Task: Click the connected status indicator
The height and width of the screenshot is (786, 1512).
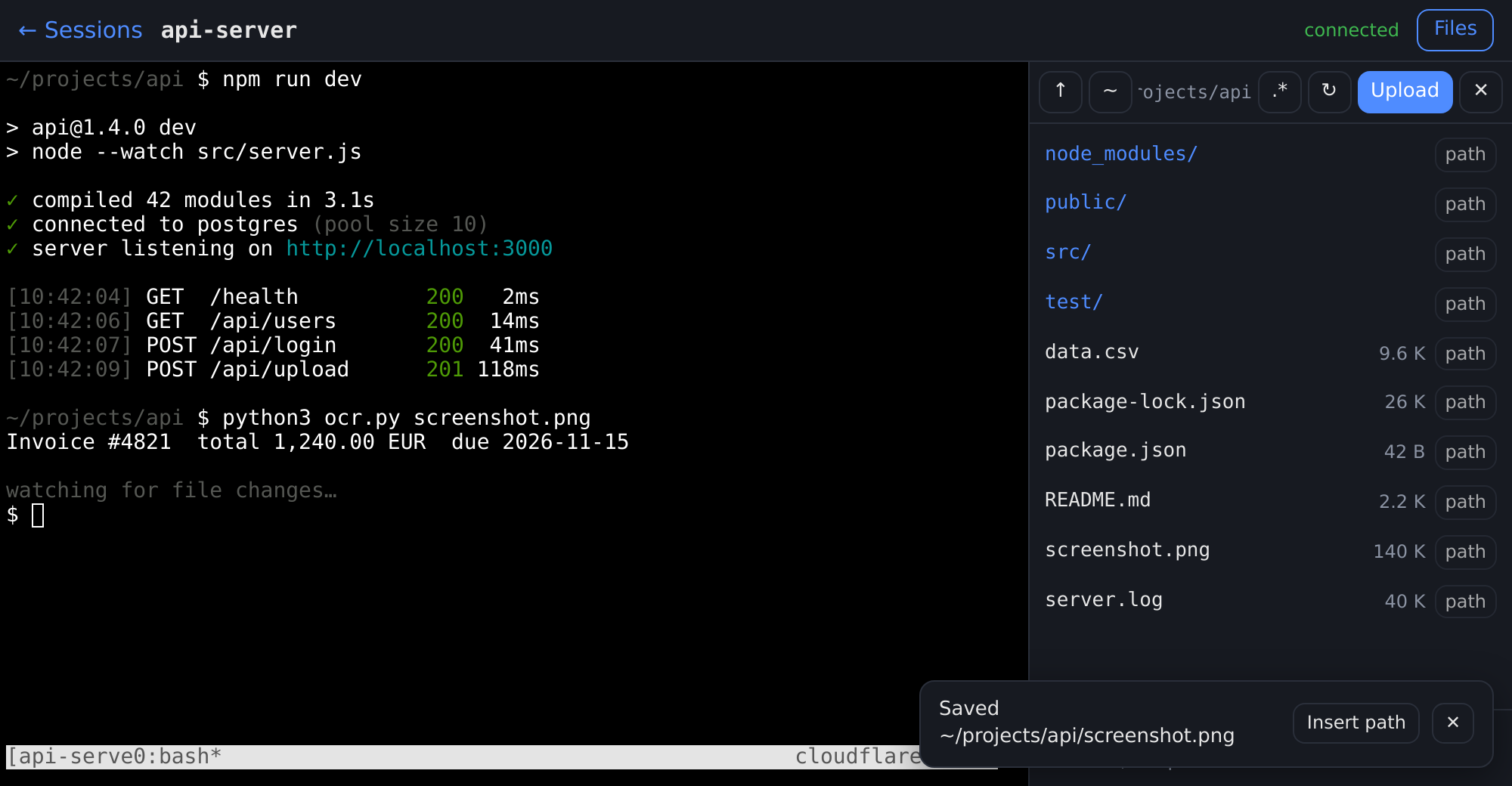Action: [1352, 30]
